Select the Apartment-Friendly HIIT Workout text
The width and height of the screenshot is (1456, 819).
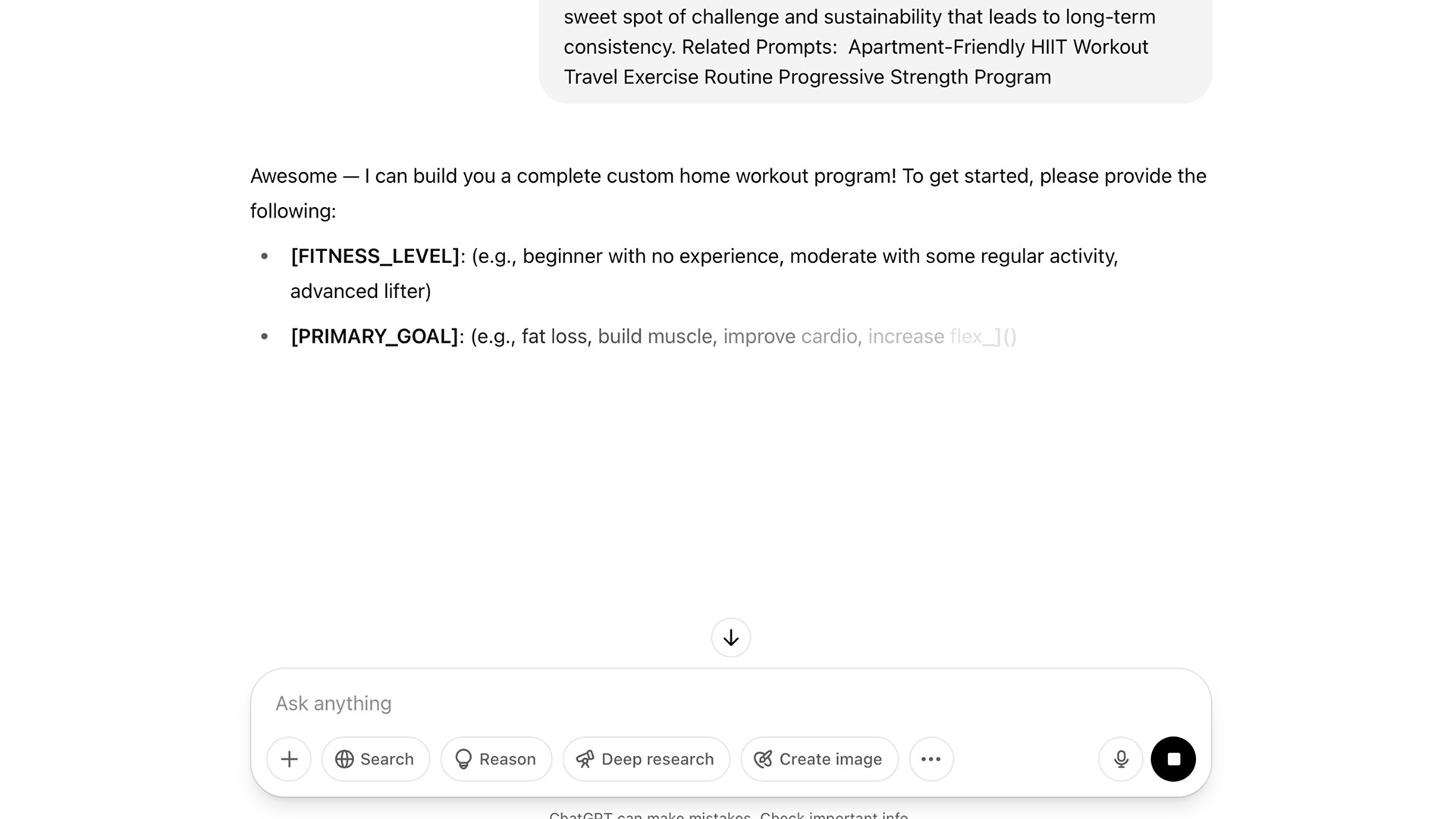998,47
